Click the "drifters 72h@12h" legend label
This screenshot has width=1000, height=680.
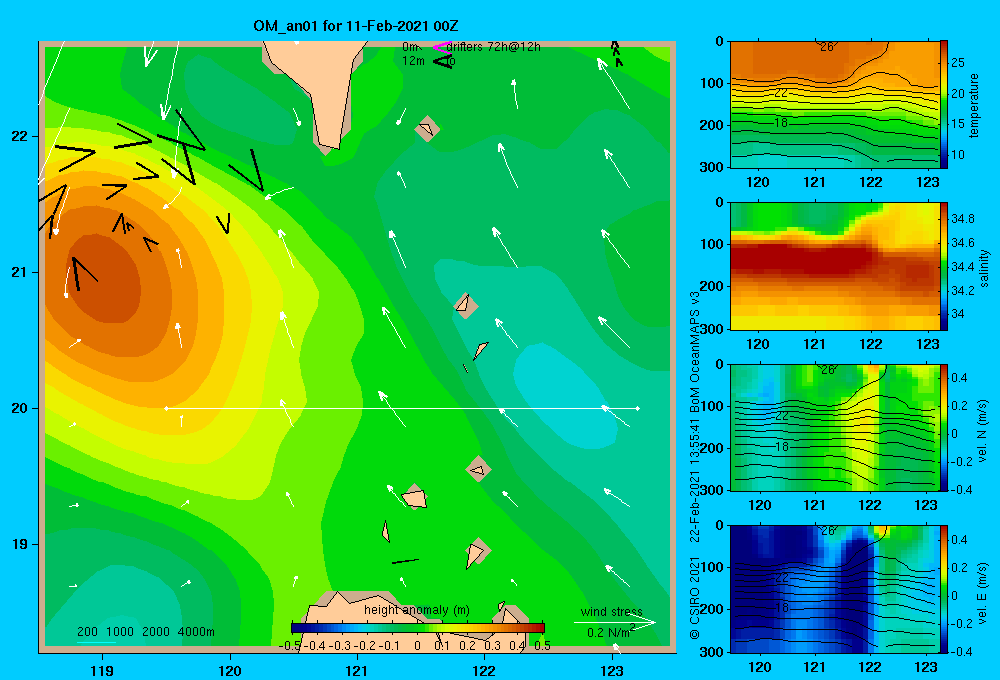click(x=494, y=47)
